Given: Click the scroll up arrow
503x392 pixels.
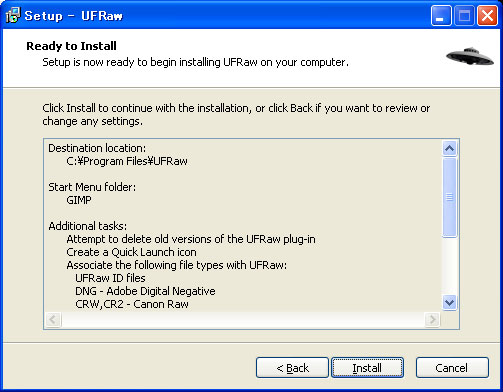Looking at the screenshot, I should (x=450, y=148).
